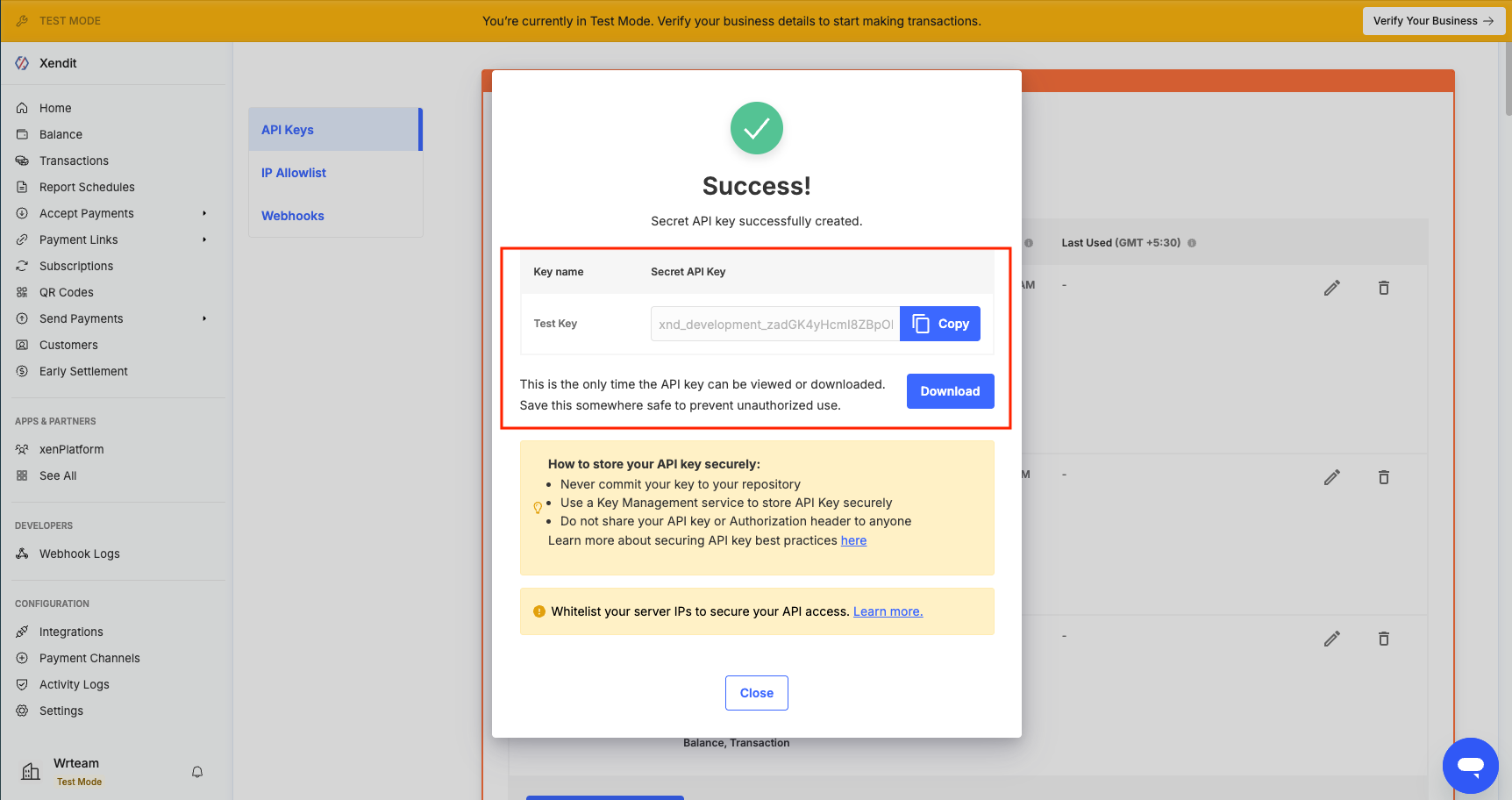Image resolution: width=1512 pixels, height=800 pixels.
Task: Click the info icon next to Last Used
Action: (x=1192, y=243)
